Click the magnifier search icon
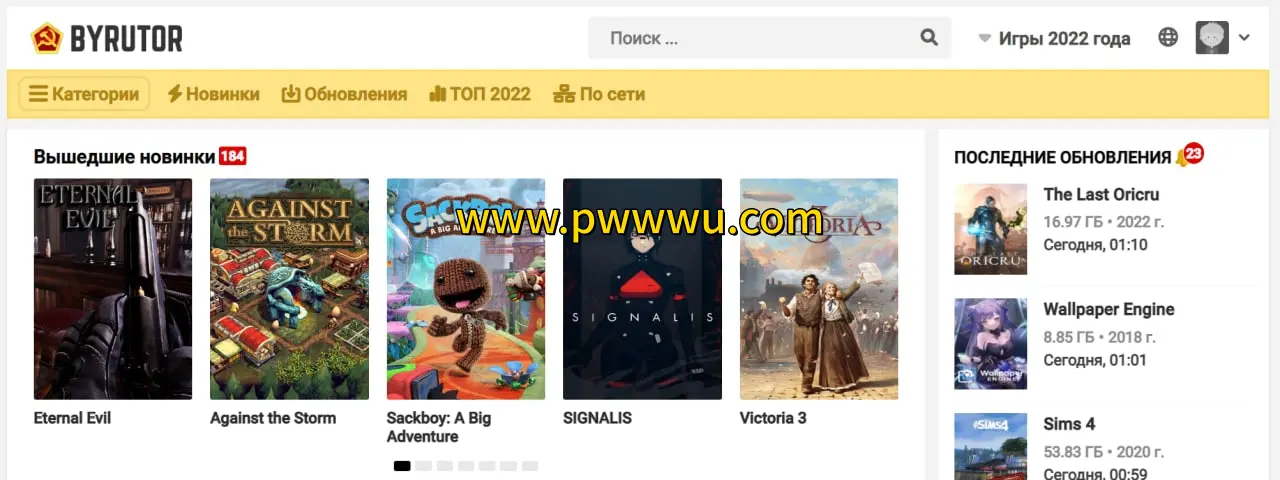 click(x=929, y=38)
